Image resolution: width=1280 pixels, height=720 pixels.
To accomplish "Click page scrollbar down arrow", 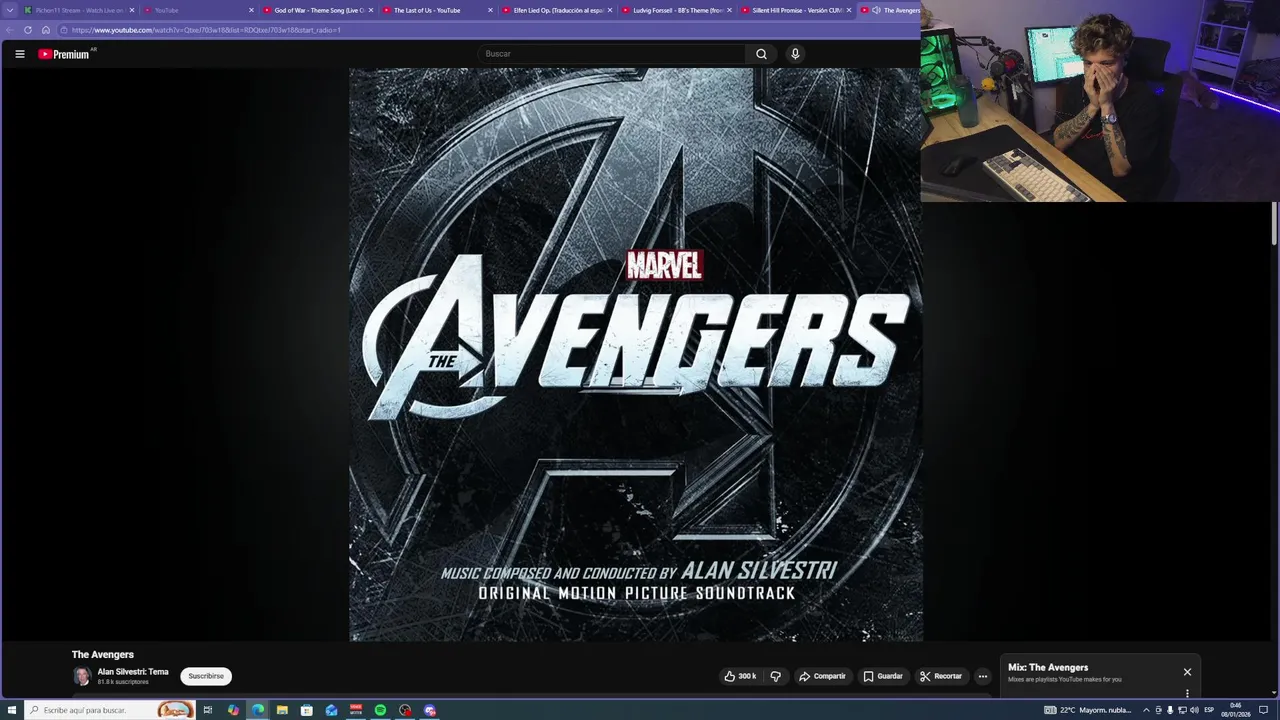I will [x=1275, y=692].
